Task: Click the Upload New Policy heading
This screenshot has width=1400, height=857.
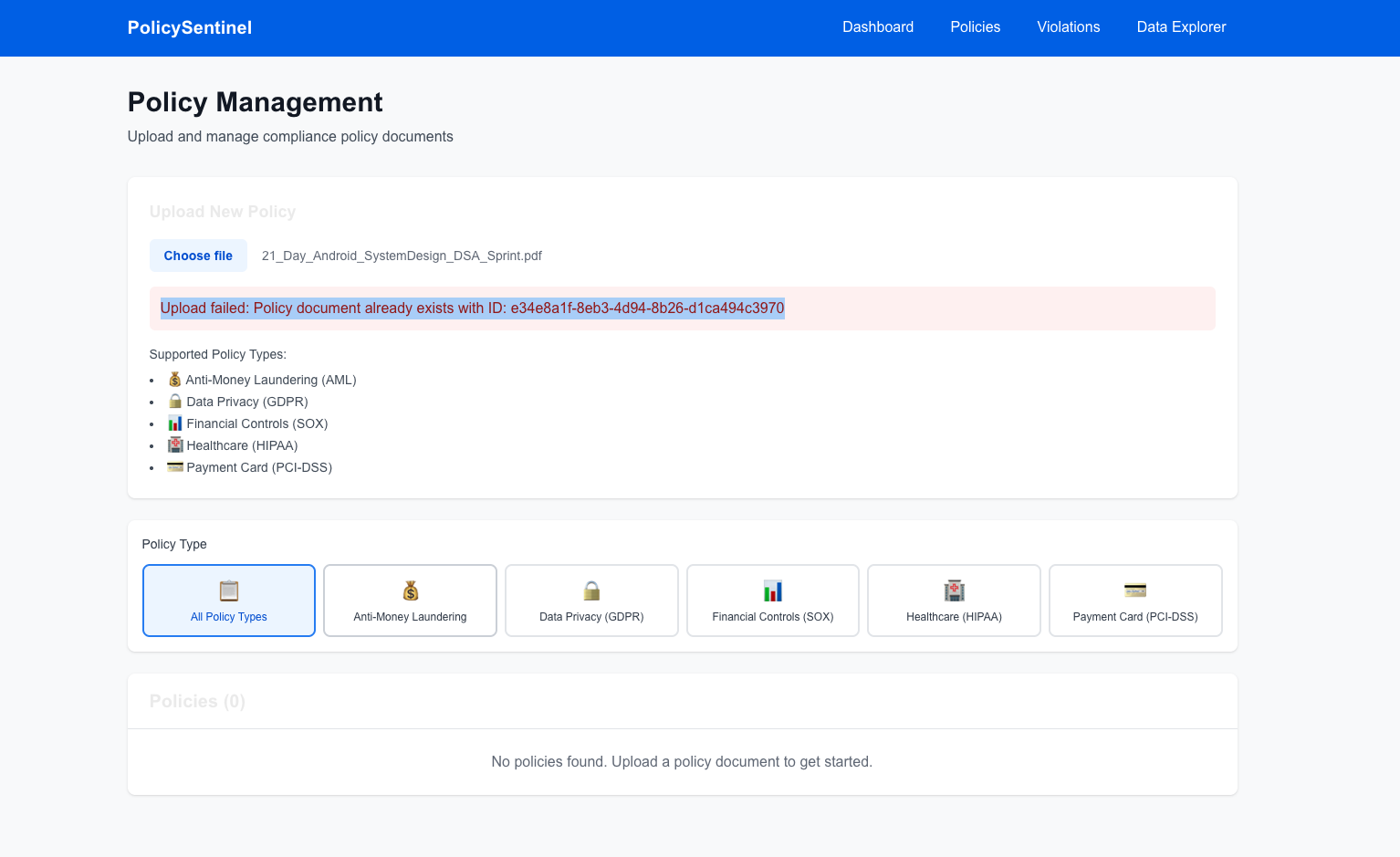Action: click(x=223, y=212)
